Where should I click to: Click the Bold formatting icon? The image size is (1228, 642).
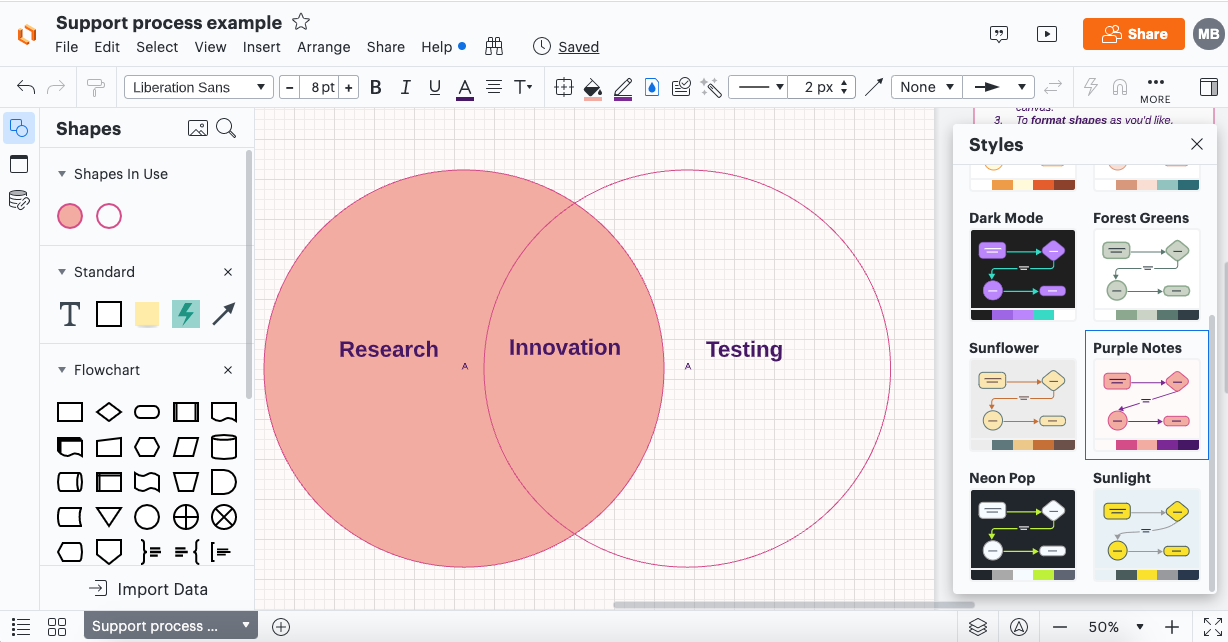[376, 87]
